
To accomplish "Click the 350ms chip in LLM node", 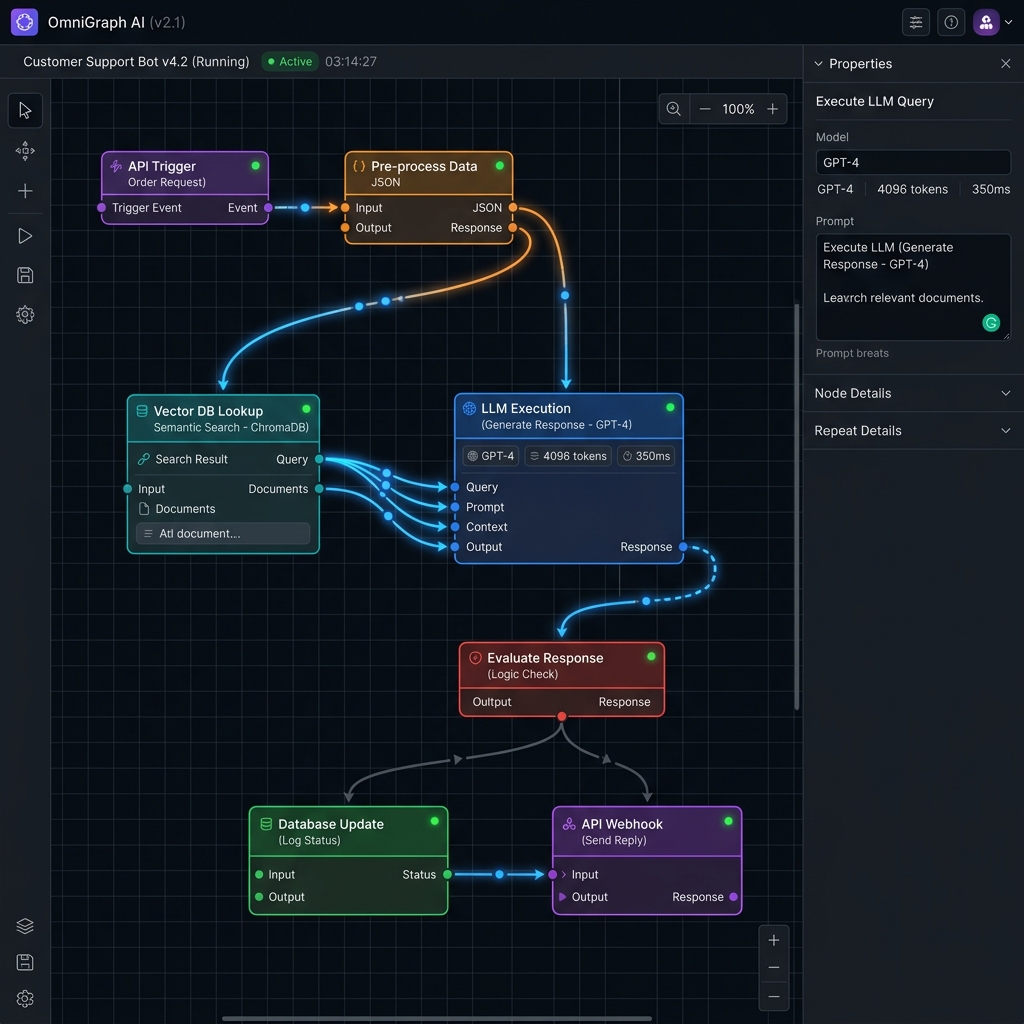I will 646,456.
